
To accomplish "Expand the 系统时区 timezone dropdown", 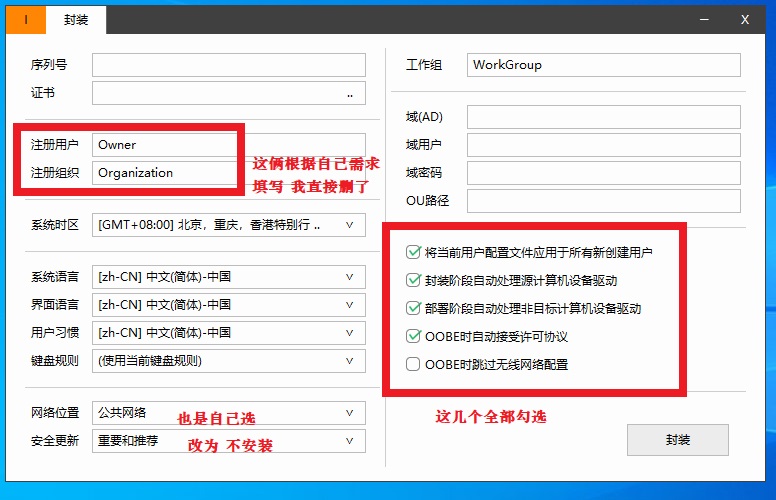I will pos(349,225).
